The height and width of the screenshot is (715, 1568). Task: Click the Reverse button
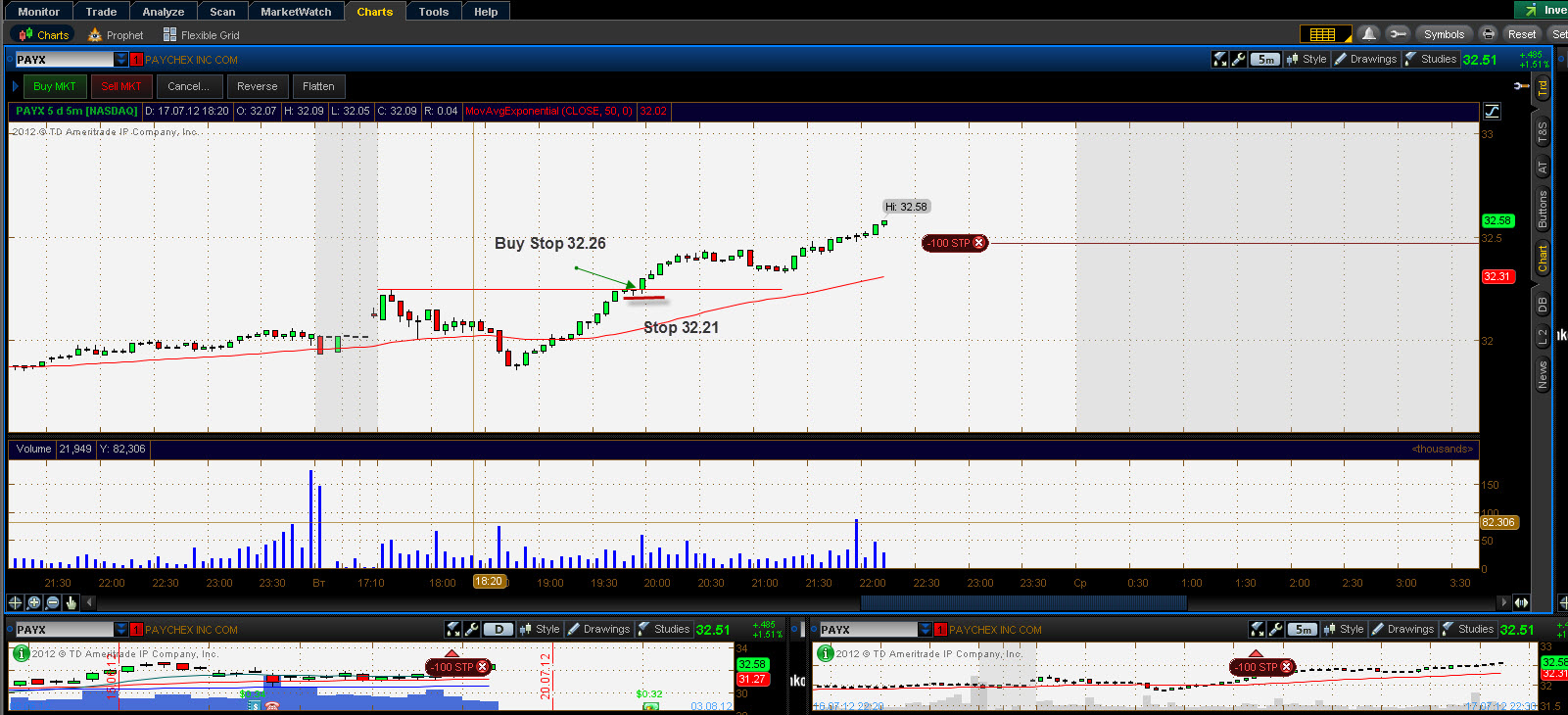coord(258,86)
